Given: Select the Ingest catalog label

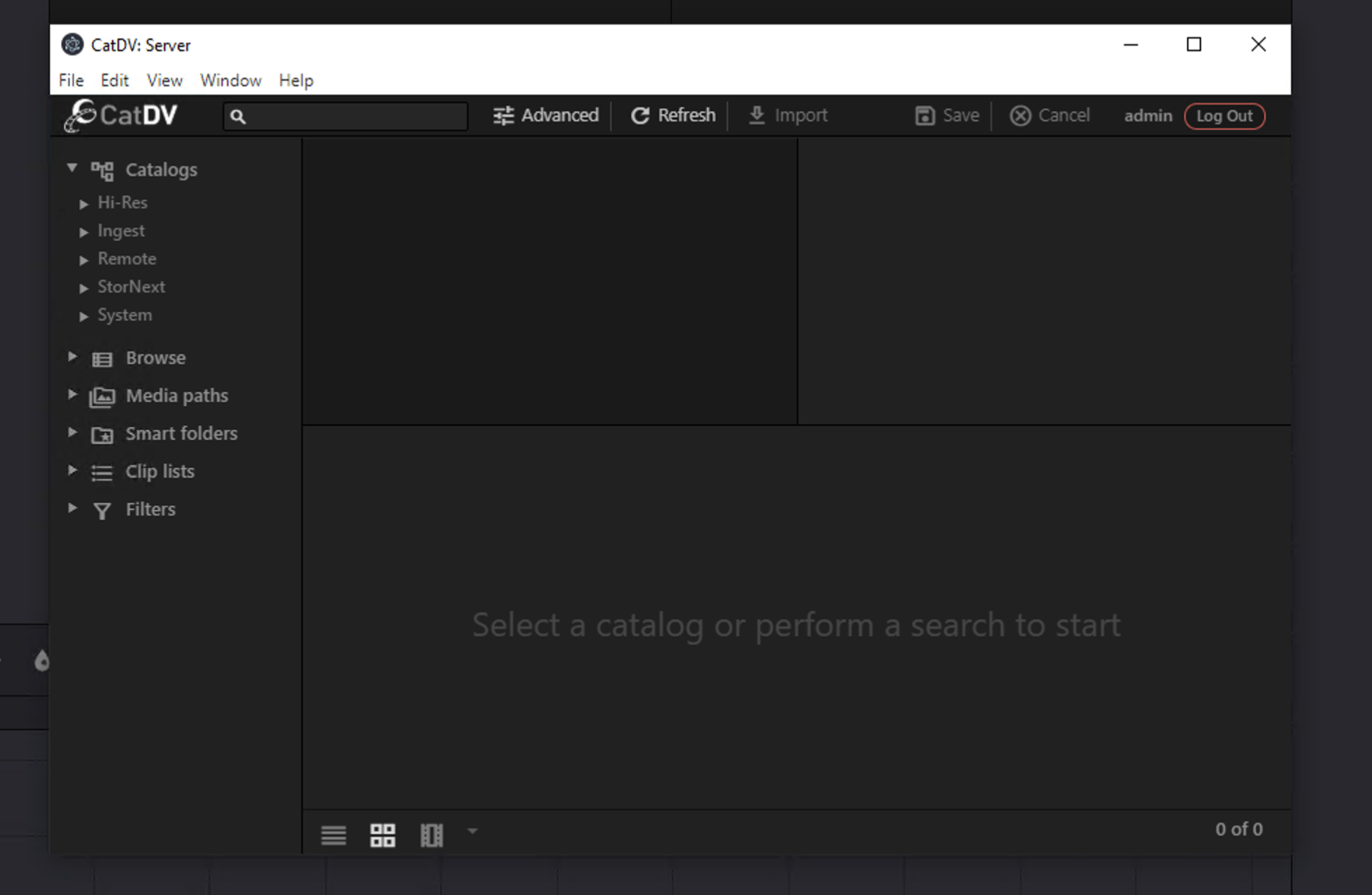Looking at the screenshot, I should coord(121,231).
